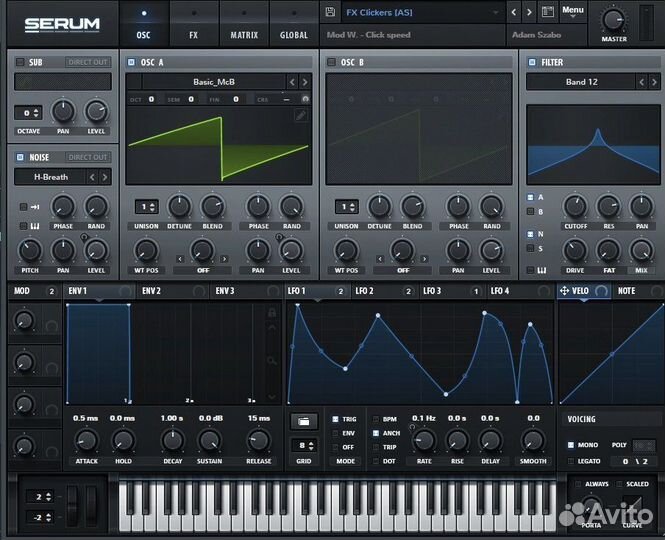Image resolution: width=665 pixels, height=540 pixels.
Task: Click the envelope zoom magnifier icon
Action: (x=272, y=361)
